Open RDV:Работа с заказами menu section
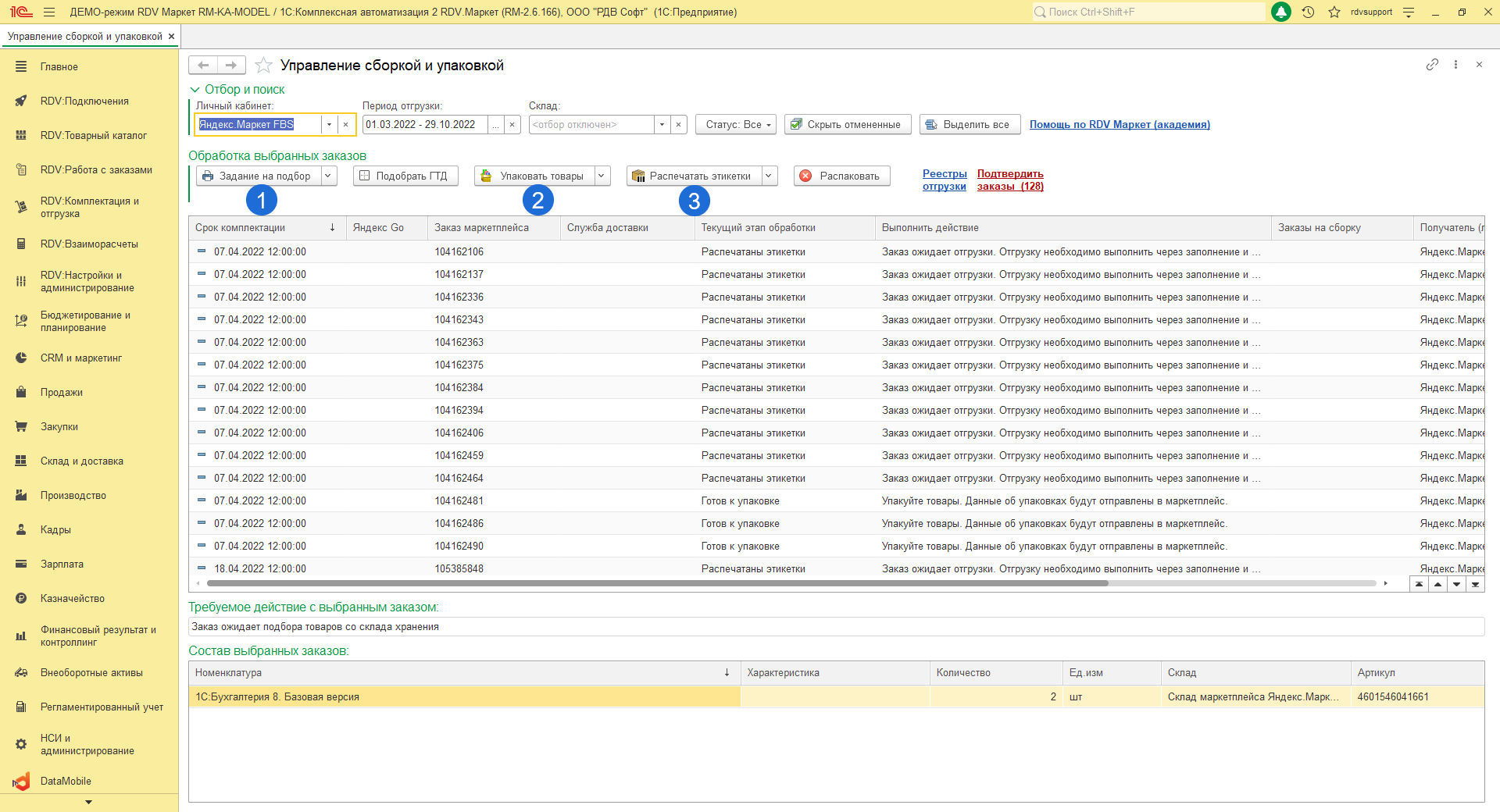Viewport: 1500px width, 812px height. (96, 169)
